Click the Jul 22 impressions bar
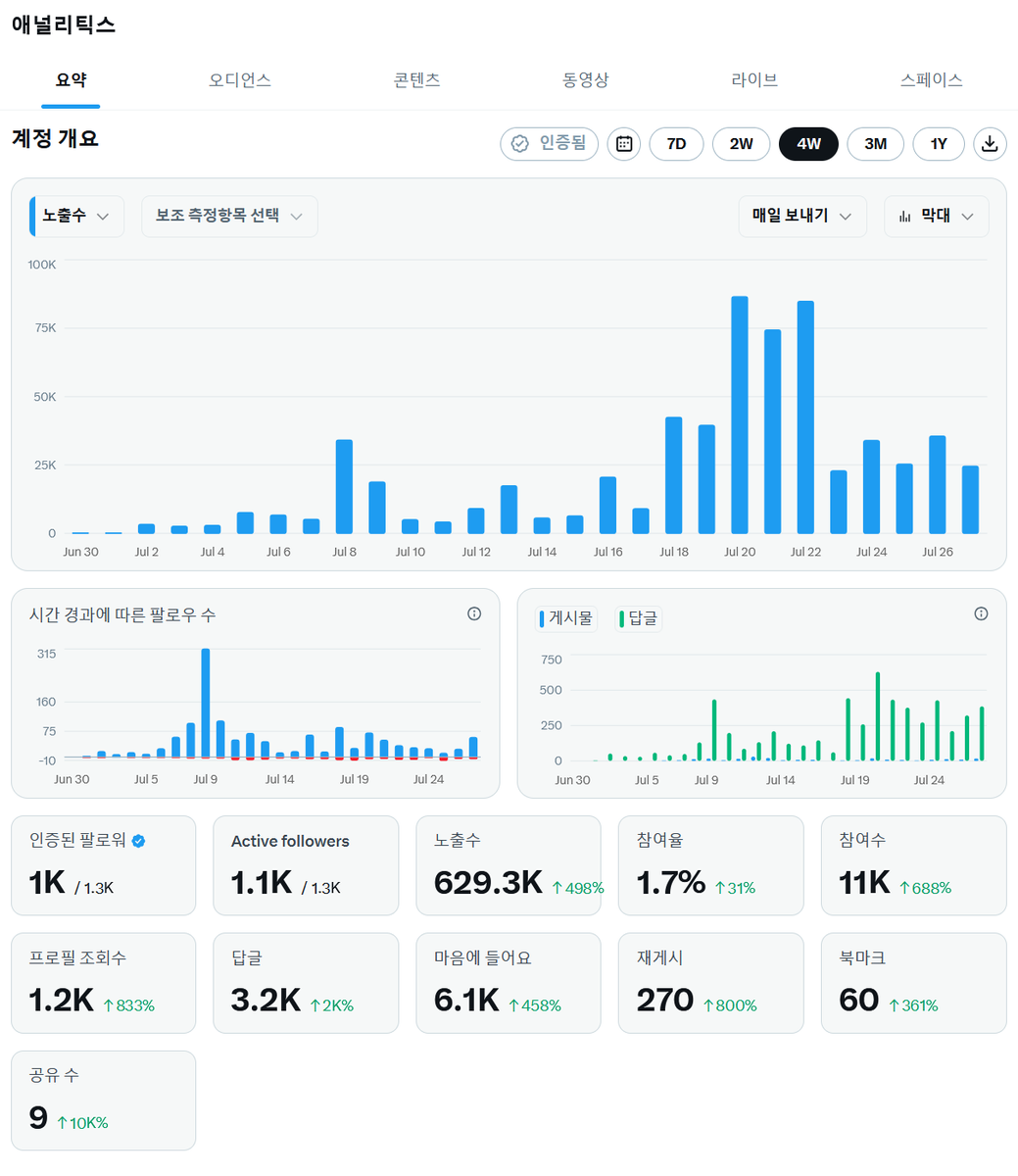 805,417
